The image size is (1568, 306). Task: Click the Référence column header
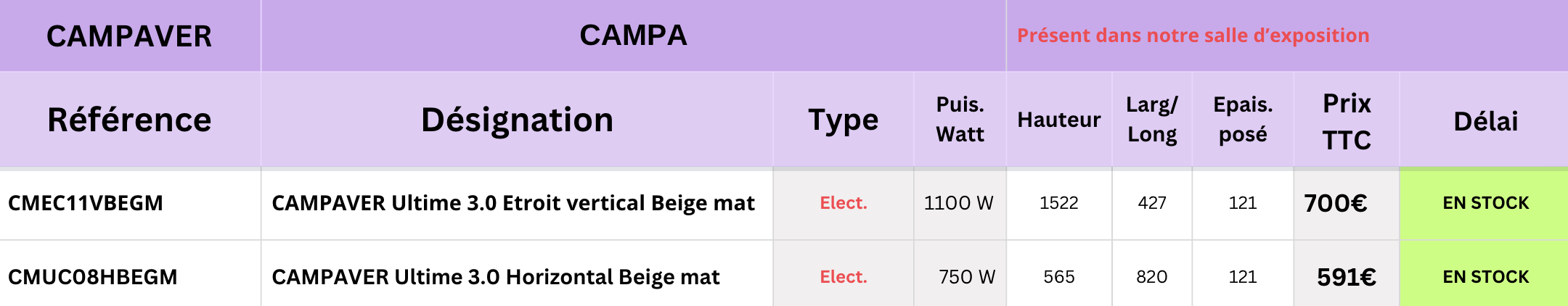pos(129,120)
